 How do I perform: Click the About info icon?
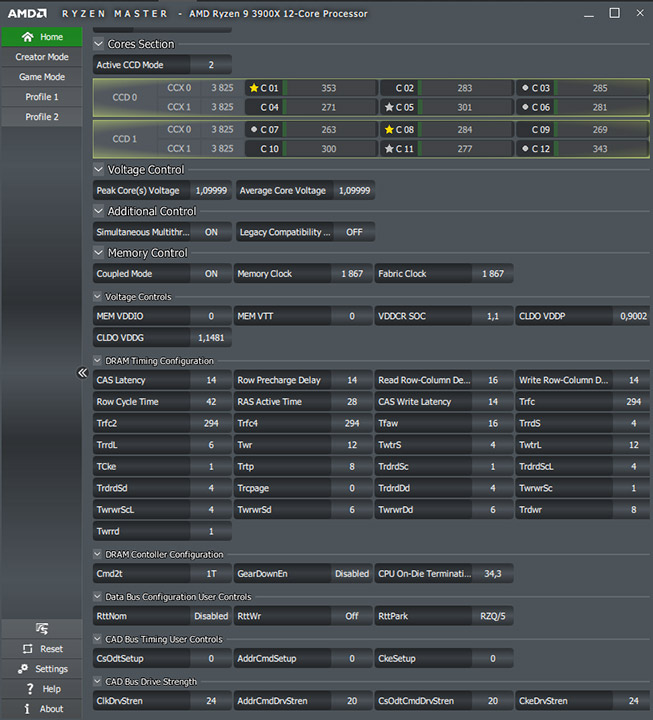[x=27, y=709]
